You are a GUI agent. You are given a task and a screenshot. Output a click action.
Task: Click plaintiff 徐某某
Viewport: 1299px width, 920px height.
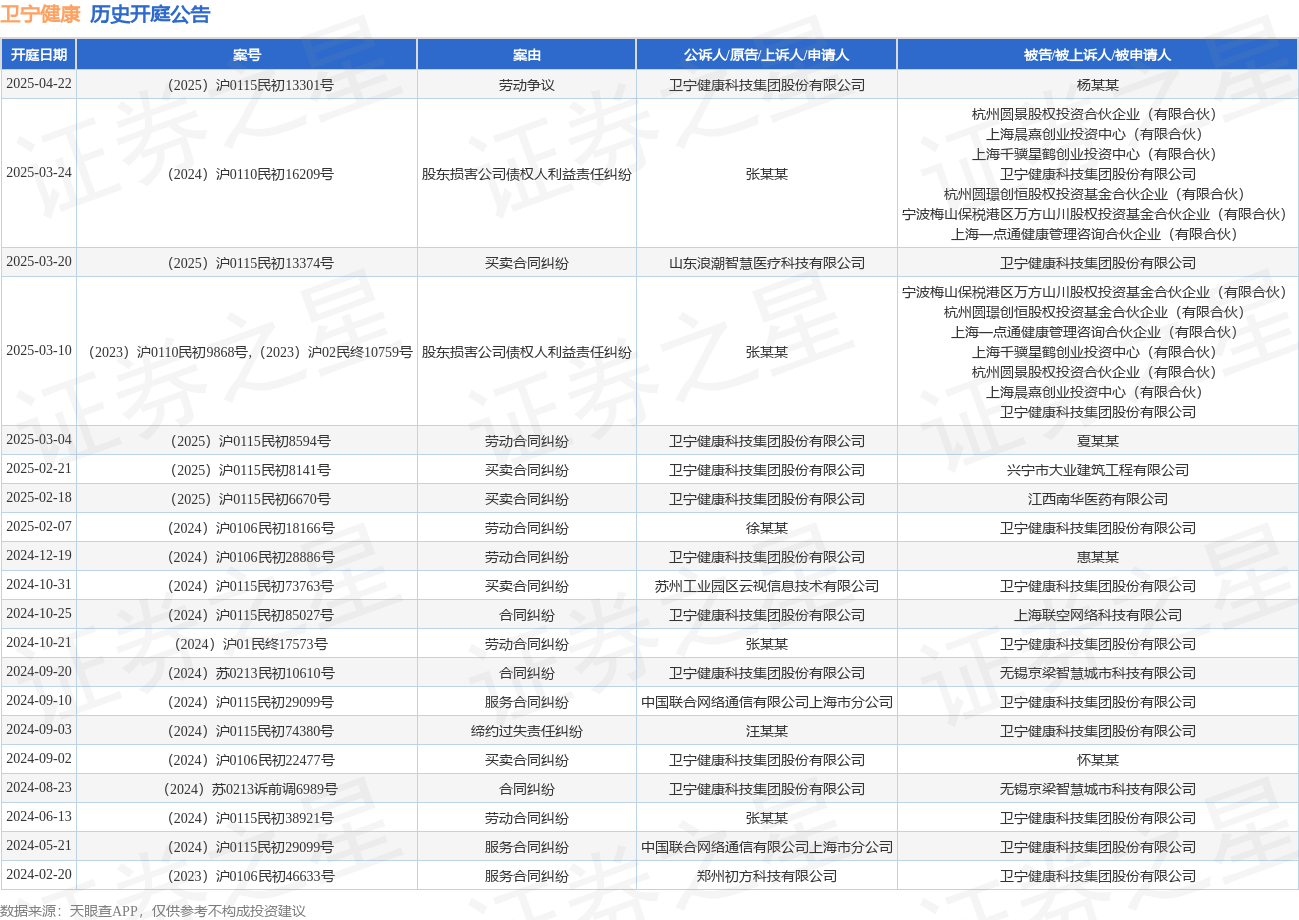point(767,528)
